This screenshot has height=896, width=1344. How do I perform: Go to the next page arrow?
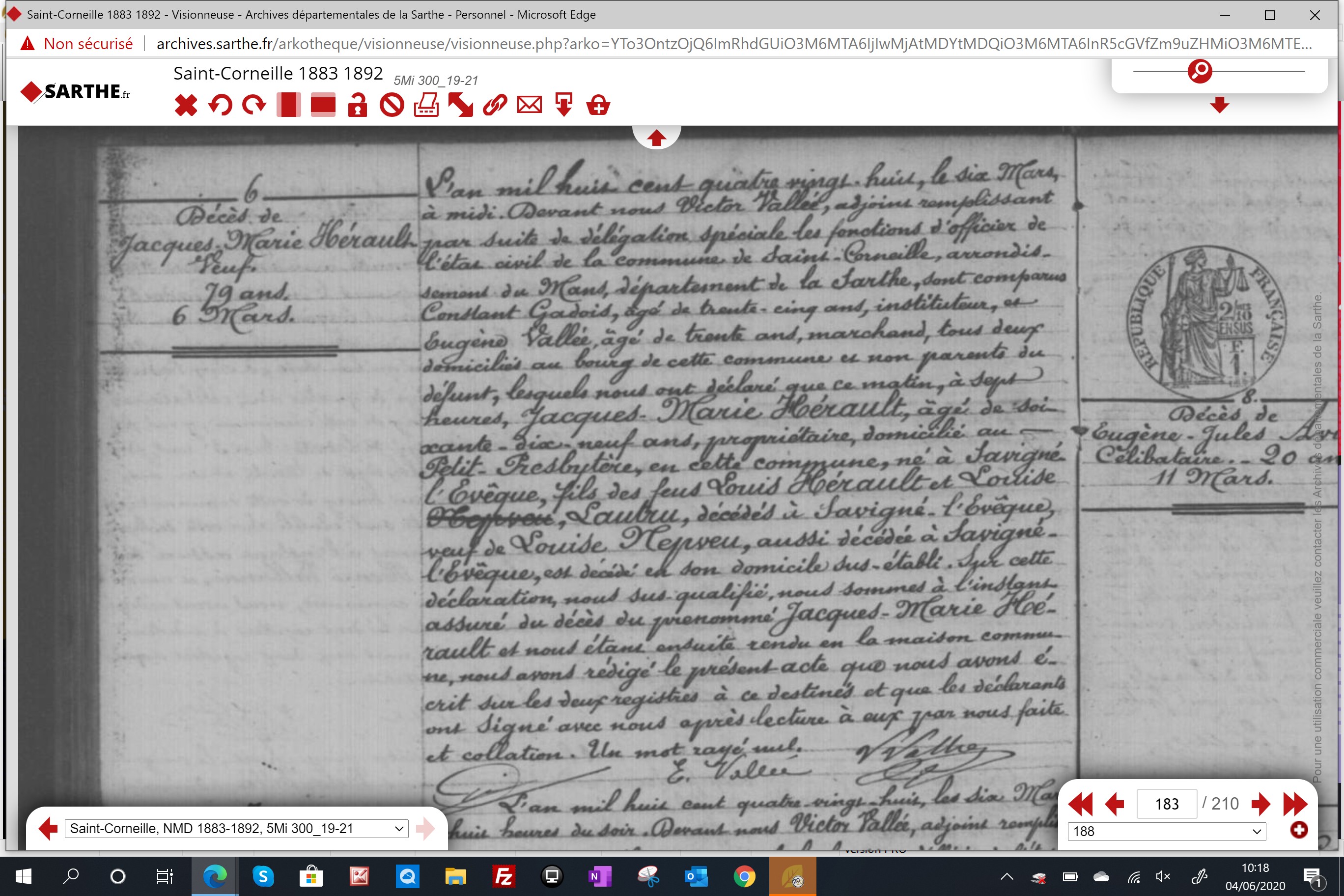pos(1260,804)
